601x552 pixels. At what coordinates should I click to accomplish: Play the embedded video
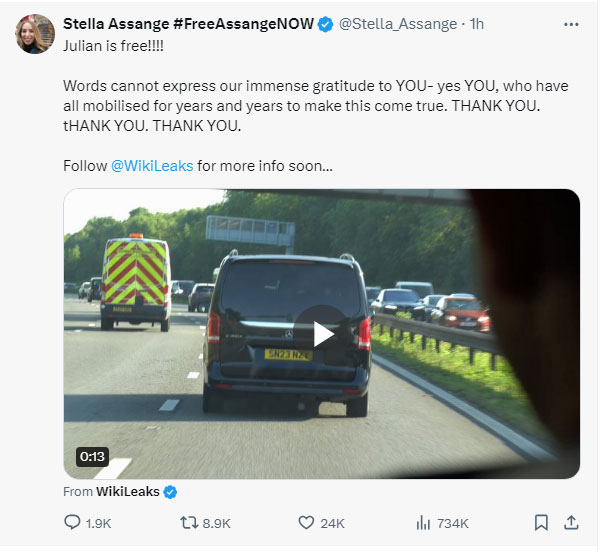322,333
